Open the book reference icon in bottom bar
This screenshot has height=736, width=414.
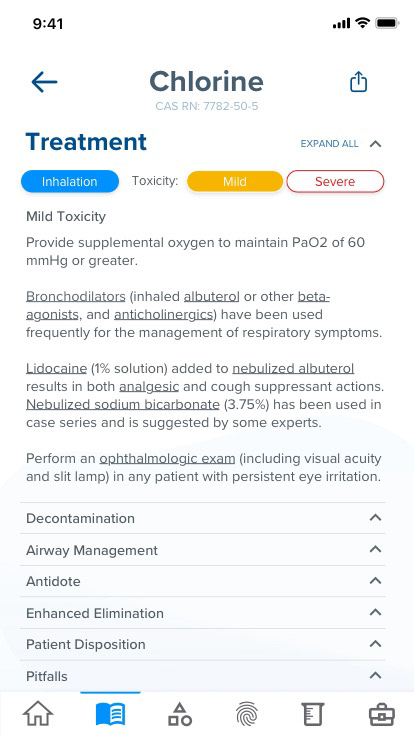pos(110,714)
